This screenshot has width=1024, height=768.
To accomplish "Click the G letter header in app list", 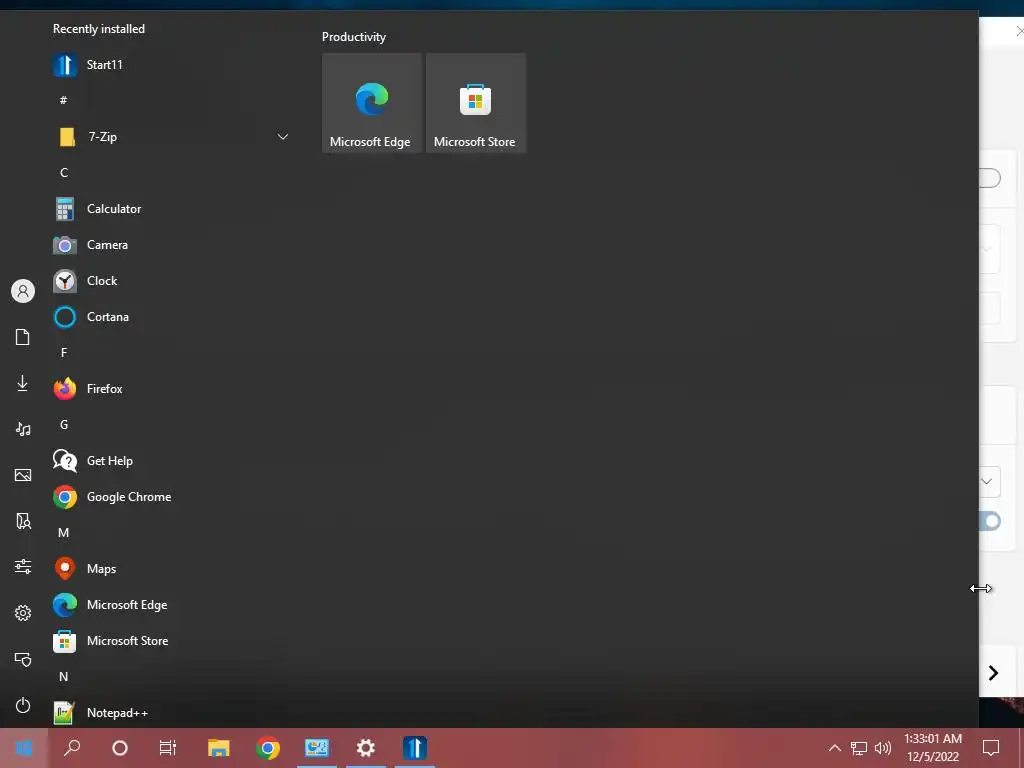I will coord(63,425).
